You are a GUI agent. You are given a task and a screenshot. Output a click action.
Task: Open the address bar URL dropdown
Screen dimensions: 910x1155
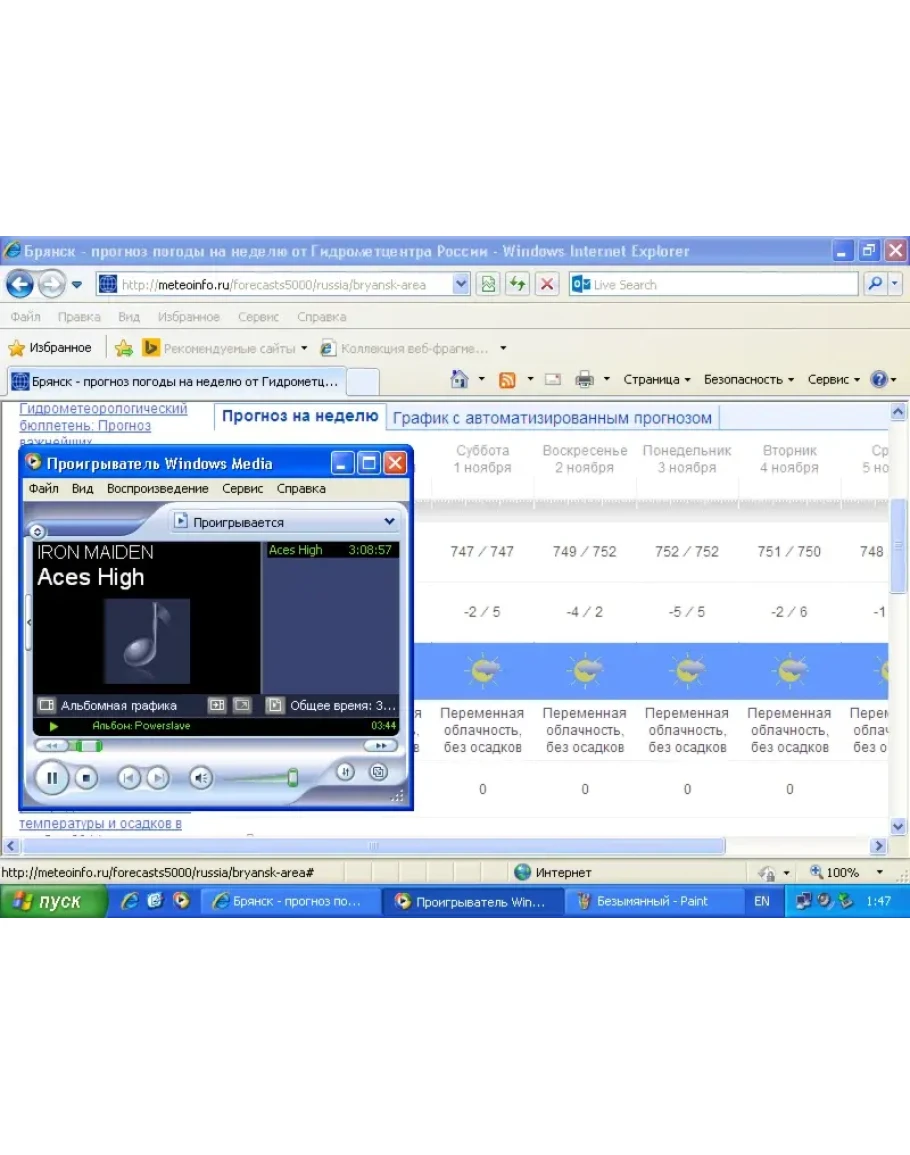(x=461, y=284)
